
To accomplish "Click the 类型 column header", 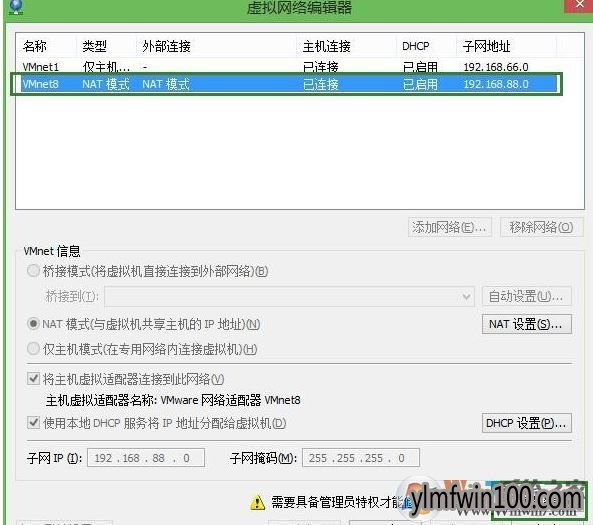I will click(95, 46).
